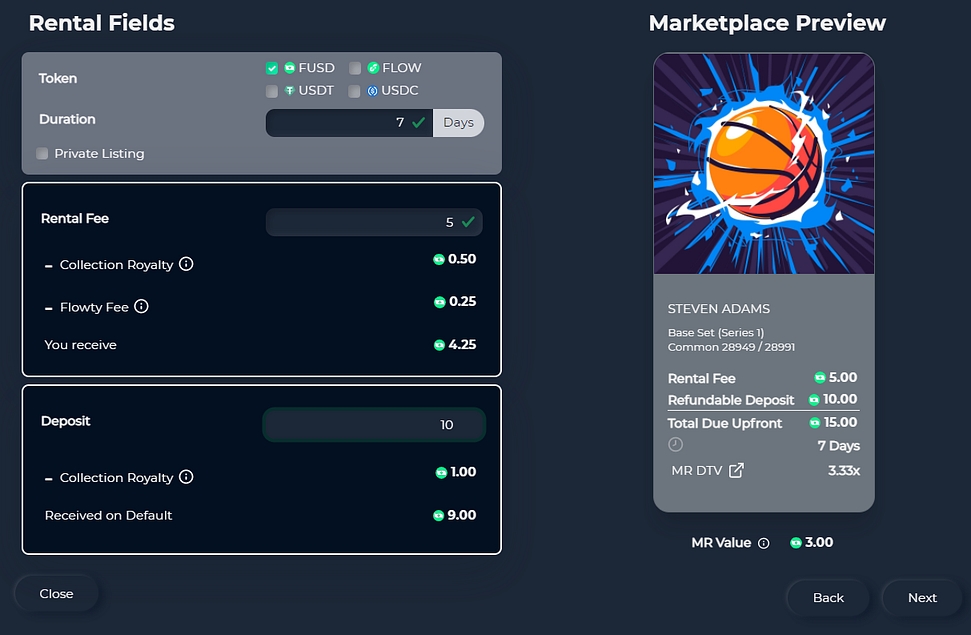Go to the Back step
The height and width of the screenshot is (635, 971).
[828, 598]
